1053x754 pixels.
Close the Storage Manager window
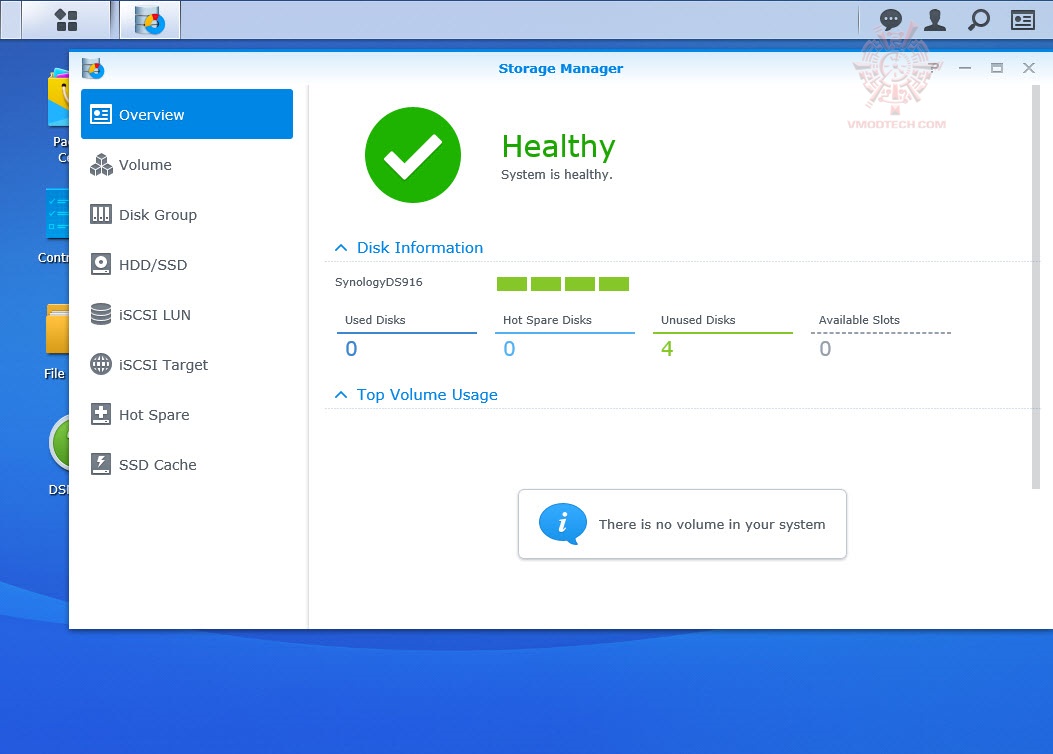tap(1028, 68)
